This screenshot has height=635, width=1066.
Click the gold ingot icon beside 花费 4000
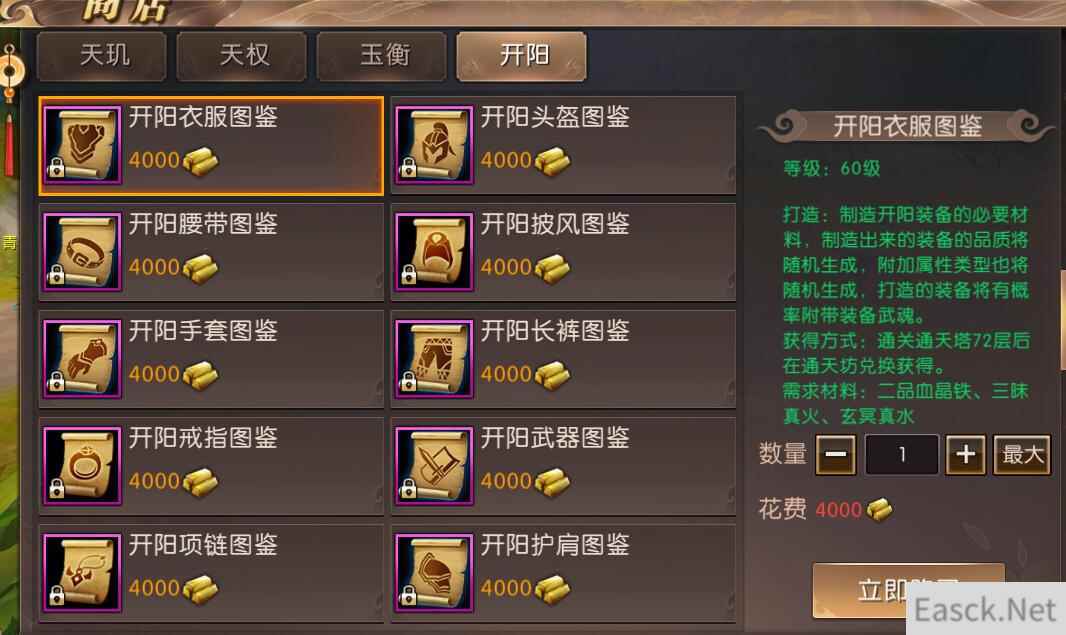tap(879, 509)
